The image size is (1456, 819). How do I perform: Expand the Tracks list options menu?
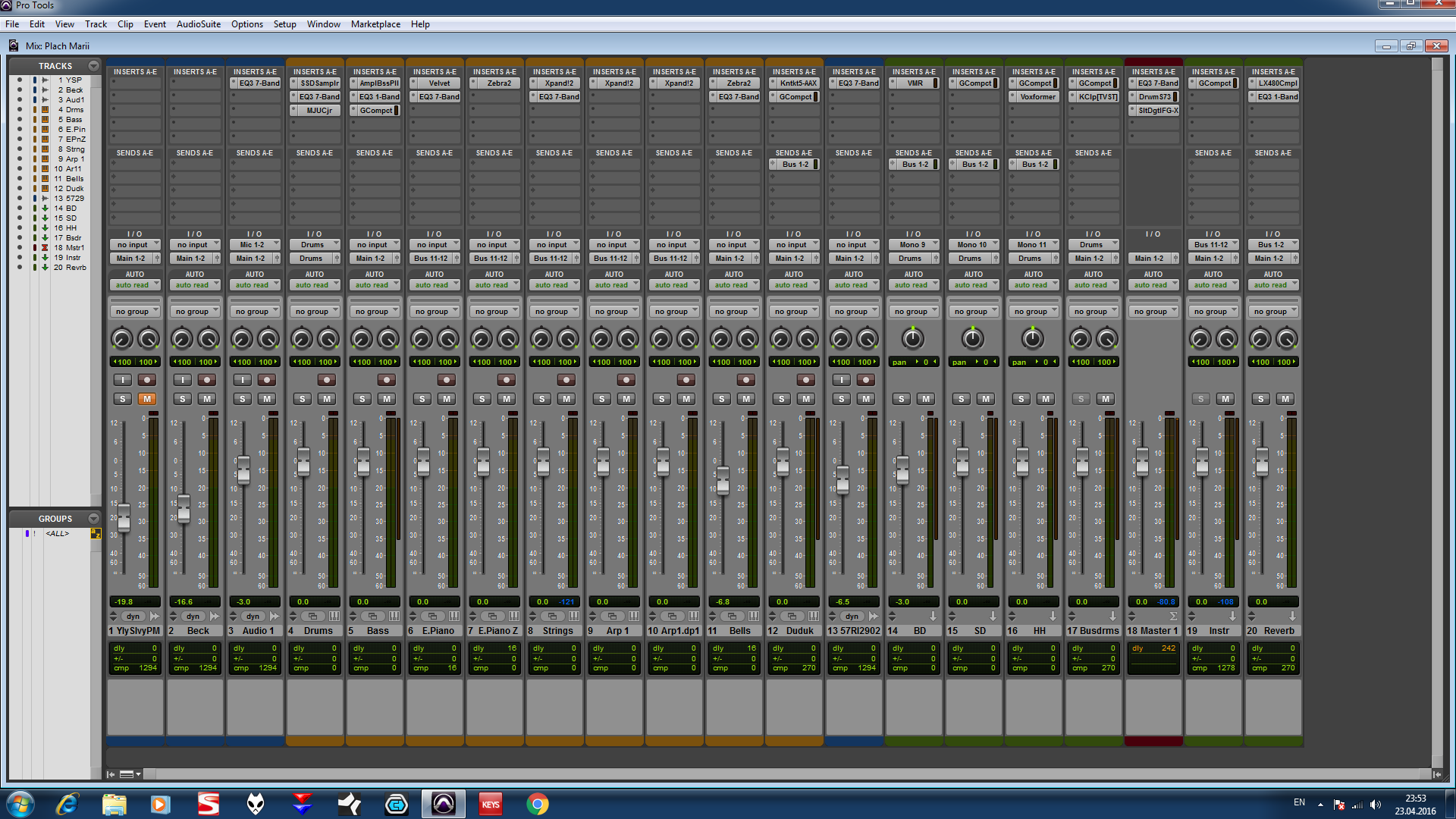[93, 66]
